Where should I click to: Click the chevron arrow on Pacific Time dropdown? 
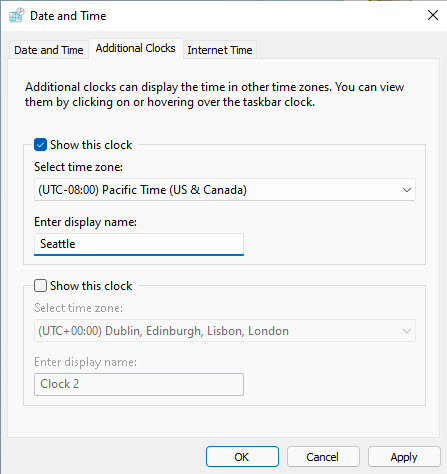[x=406, y=190]
